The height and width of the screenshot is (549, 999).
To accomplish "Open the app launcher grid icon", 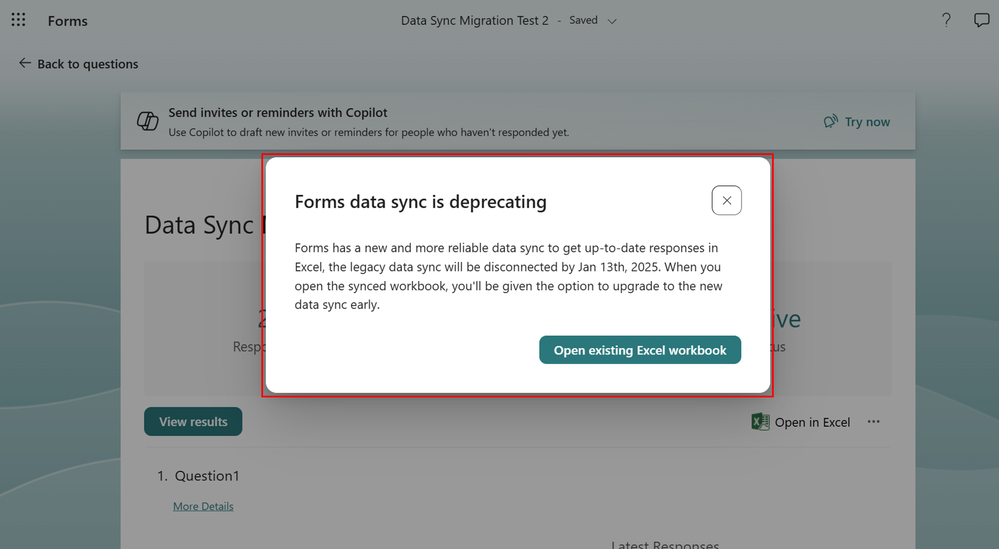I will click(x=18, y=20).
